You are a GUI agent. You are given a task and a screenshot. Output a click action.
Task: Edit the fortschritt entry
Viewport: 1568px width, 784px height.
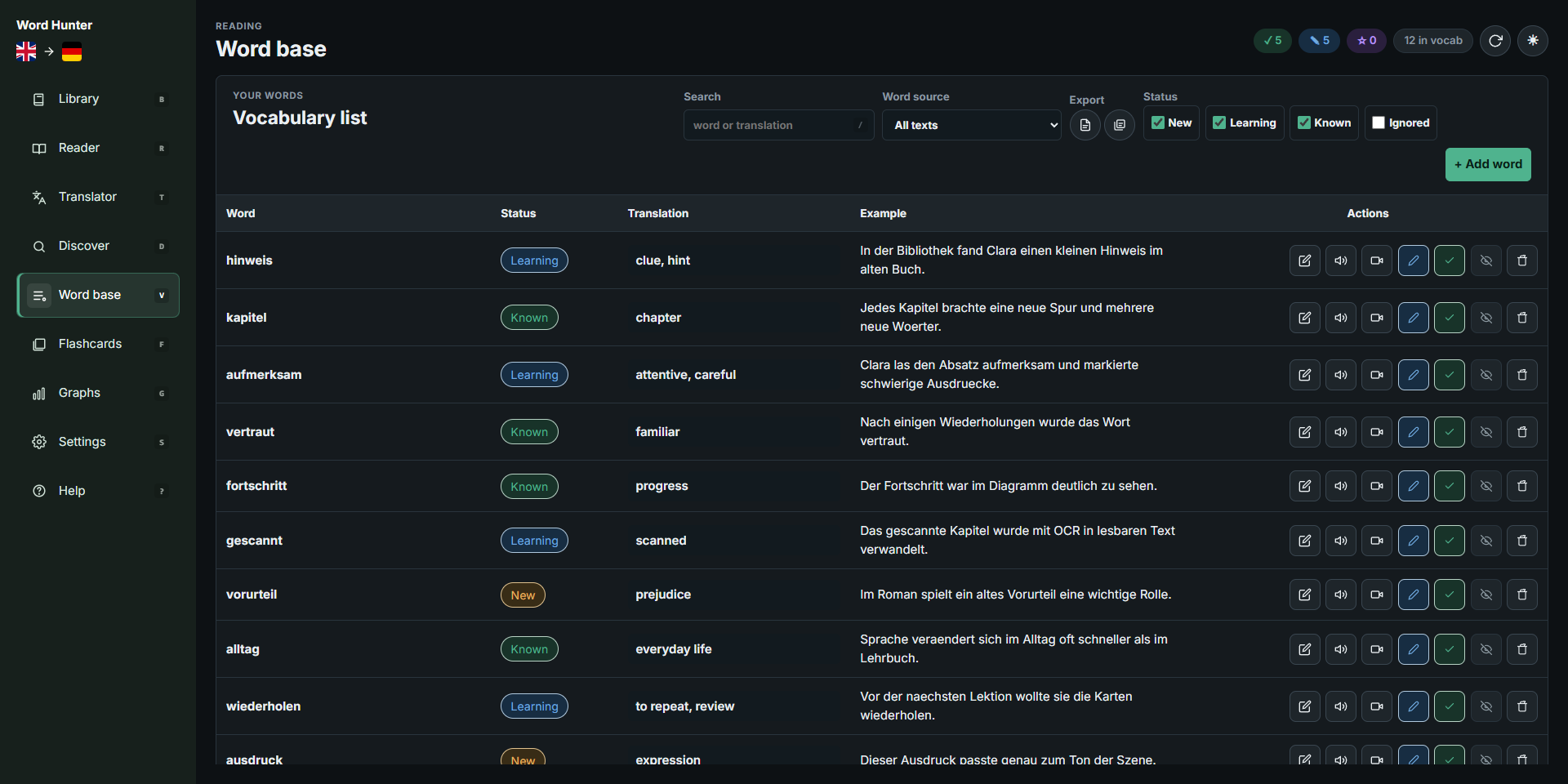pos(1305,486)
